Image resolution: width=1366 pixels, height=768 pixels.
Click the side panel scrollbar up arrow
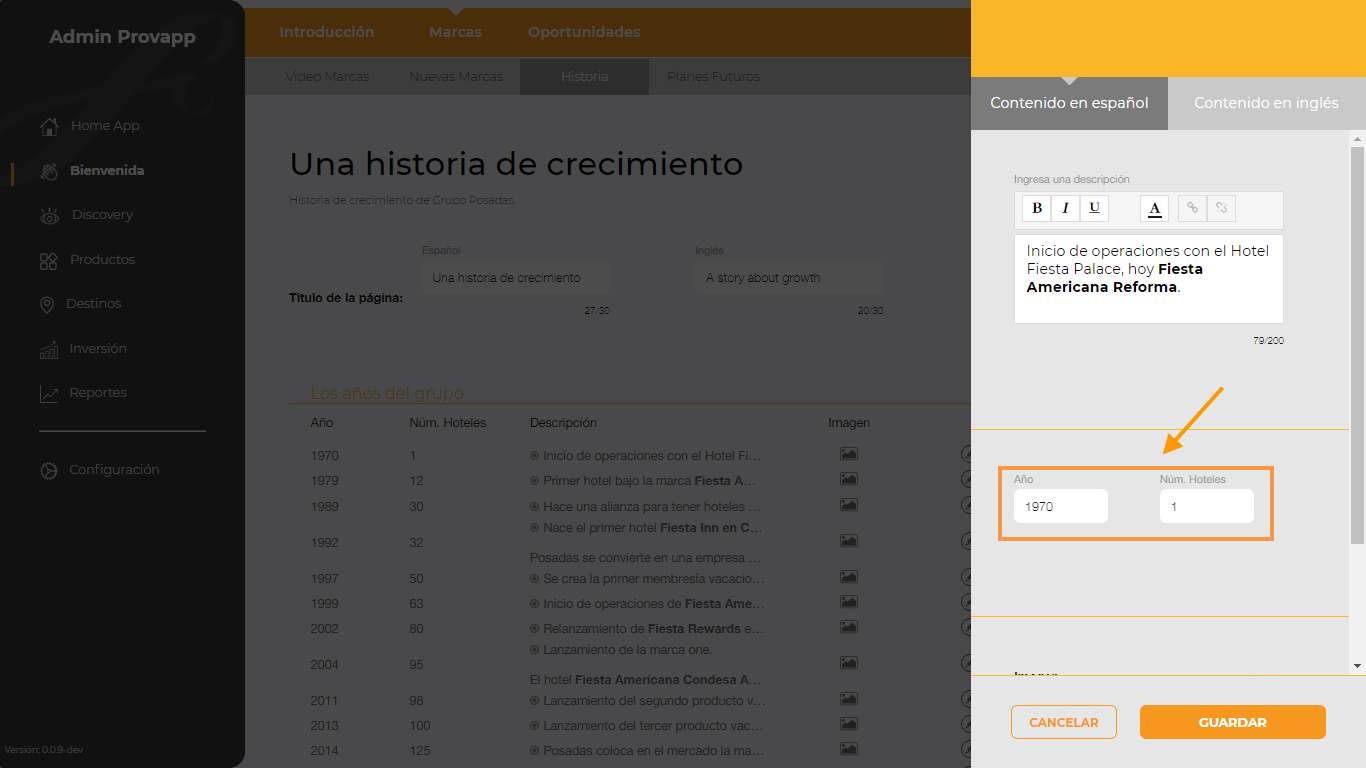(1357, 138)
